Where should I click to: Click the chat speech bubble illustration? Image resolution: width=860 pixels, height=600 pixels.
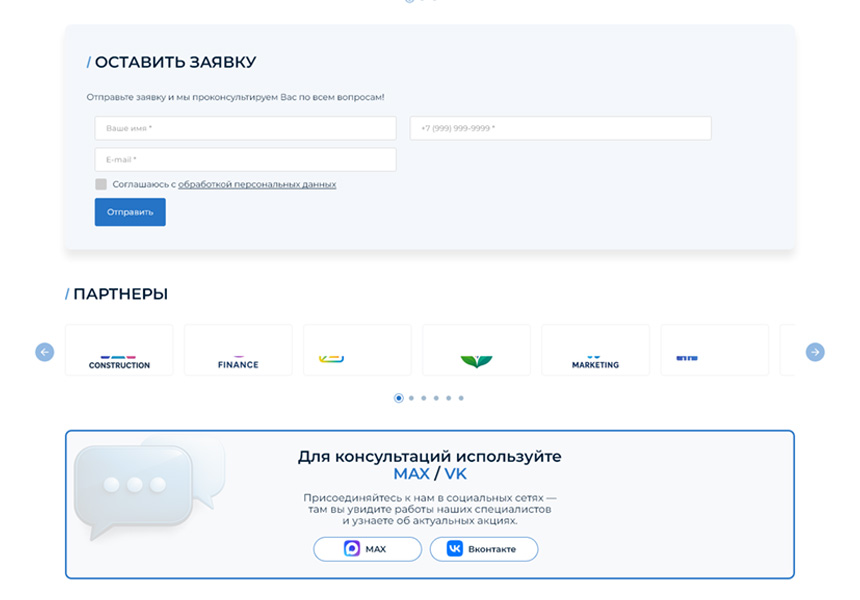[x=145, y=485]
